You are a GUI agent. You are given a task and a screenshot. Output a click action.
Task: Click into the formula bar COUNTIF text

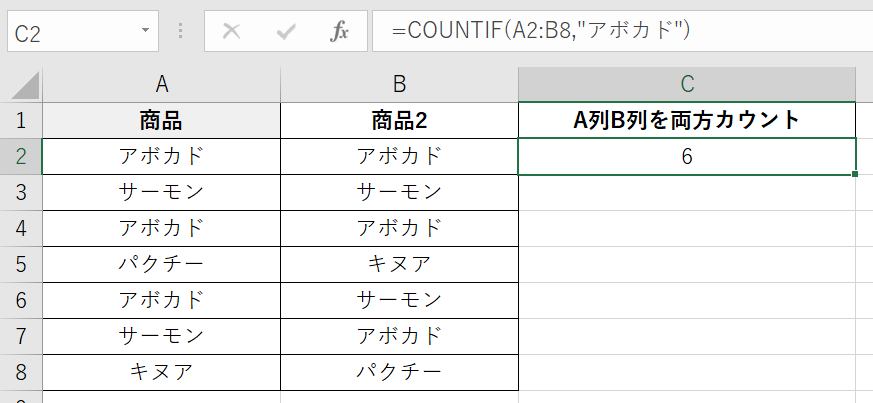(540, 32)
